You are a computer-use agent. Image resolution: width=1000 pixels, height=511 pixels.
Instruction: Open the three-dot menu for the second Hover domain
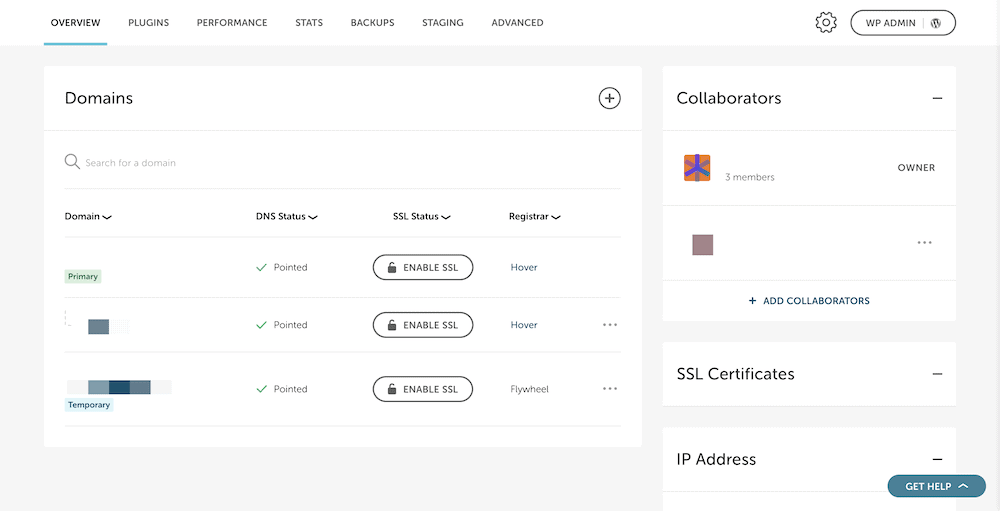(x=610, y=325)
